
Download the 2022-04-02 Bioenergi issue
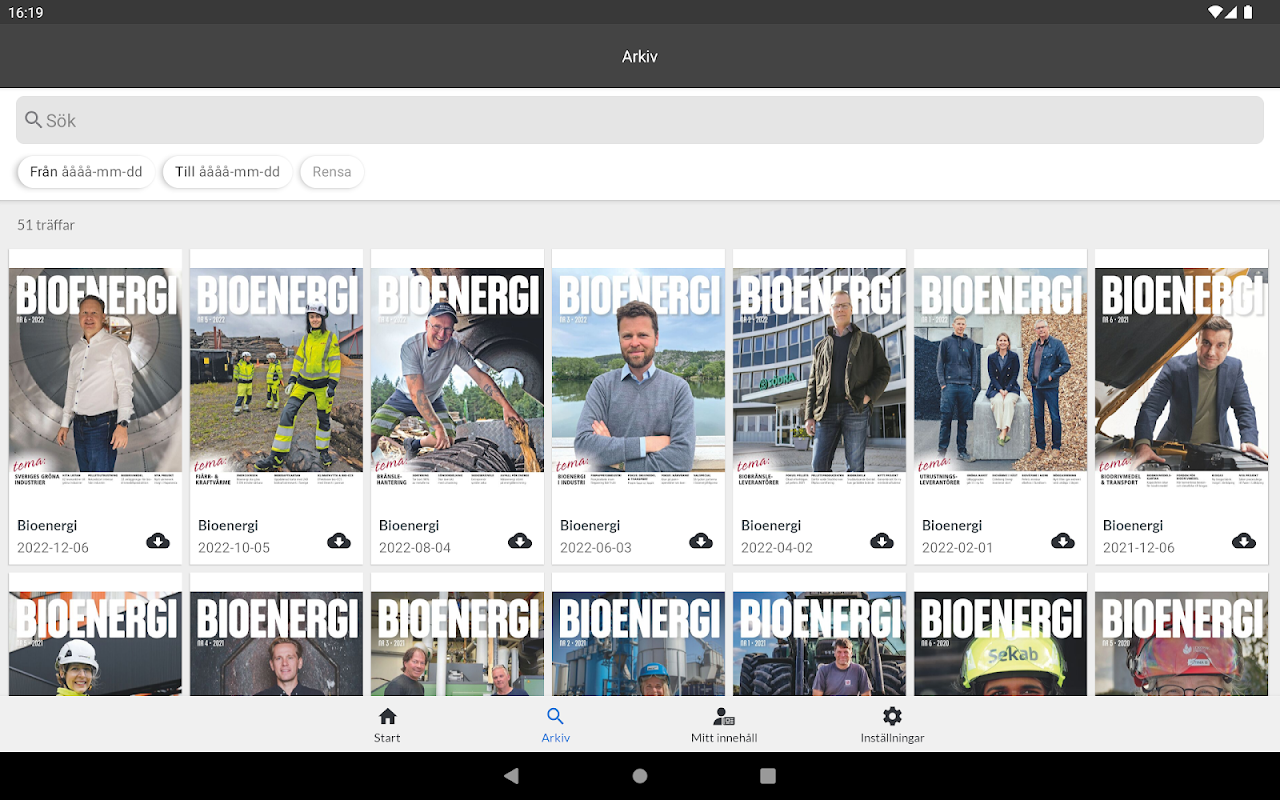(x=882, y=541)
